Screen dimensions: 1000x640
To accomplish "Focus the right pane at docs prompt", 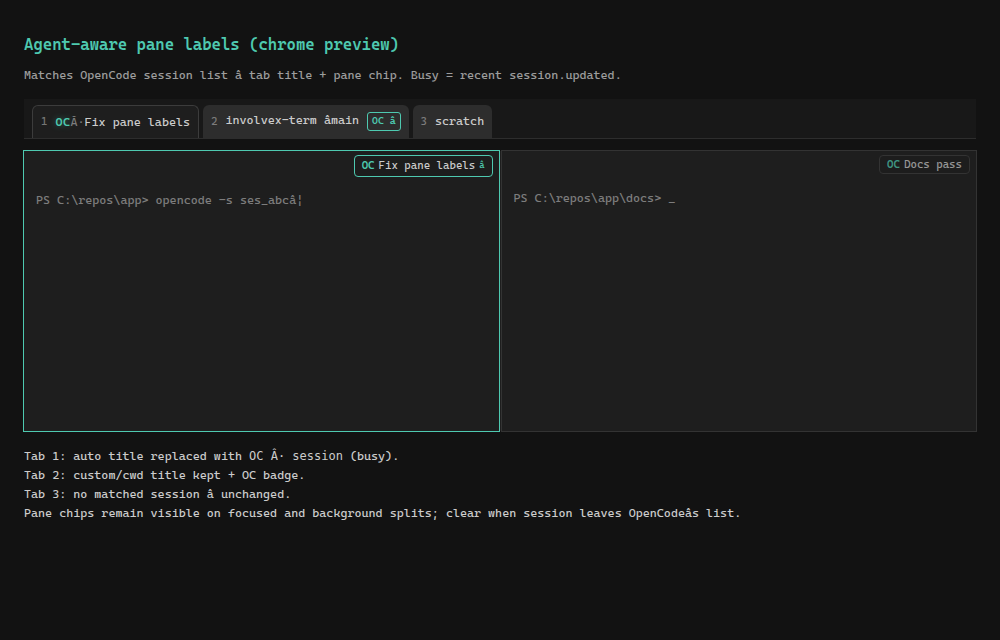I will click(x=739, y=291).
